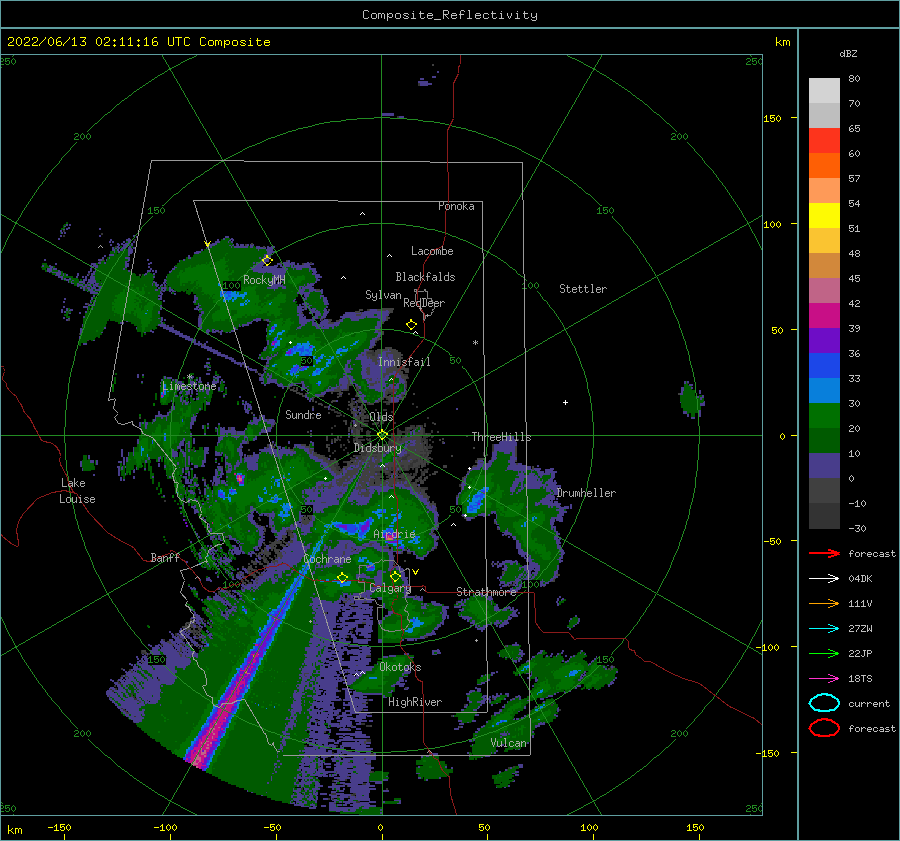Click the Limestone label
The width and height of the screenshot is (900, 841).
click(x=189, y=386)
